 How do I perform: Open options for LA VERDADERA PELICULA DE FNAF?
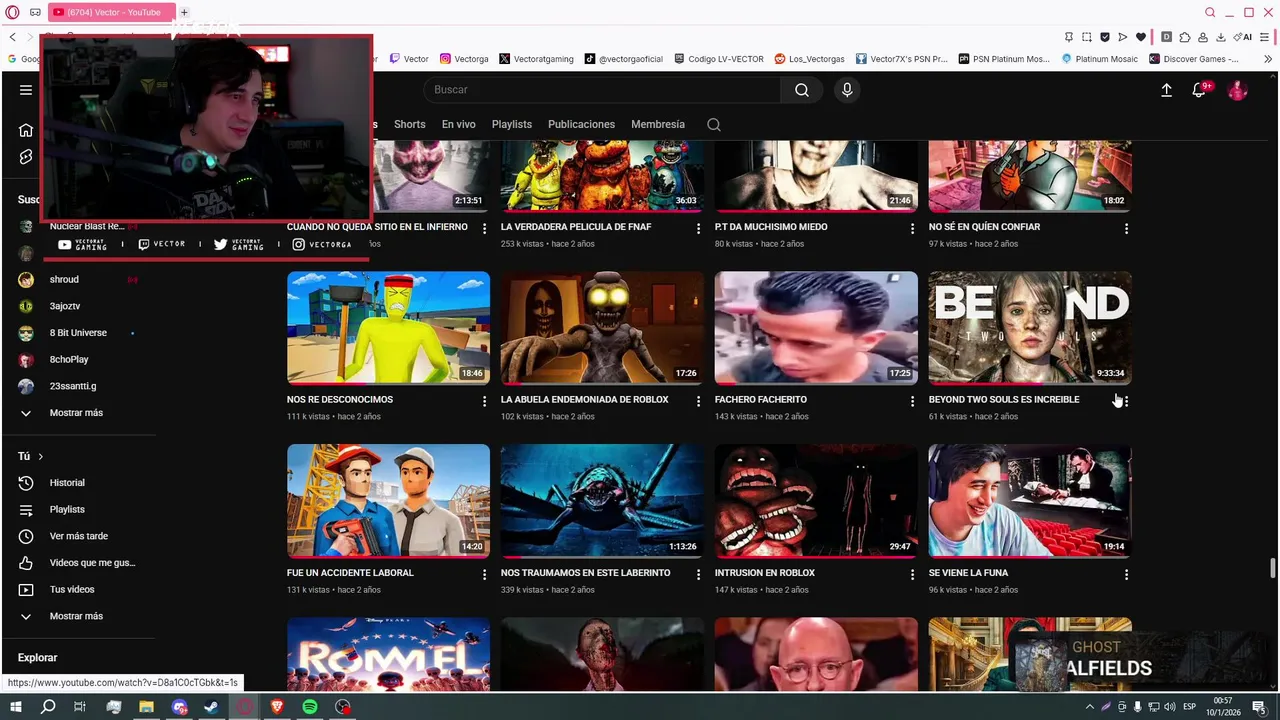[x=698, y=229]
